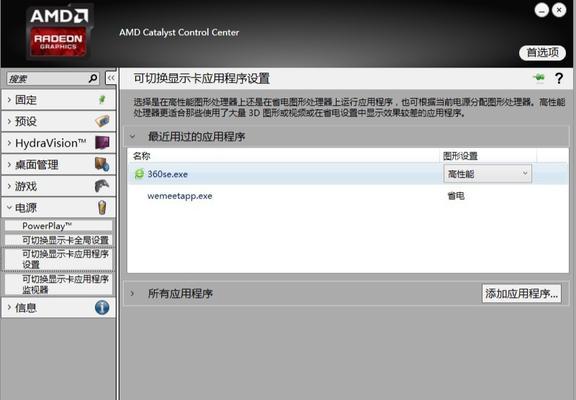
Task: Click the 360se.exe browser icon
Action: 139,174
